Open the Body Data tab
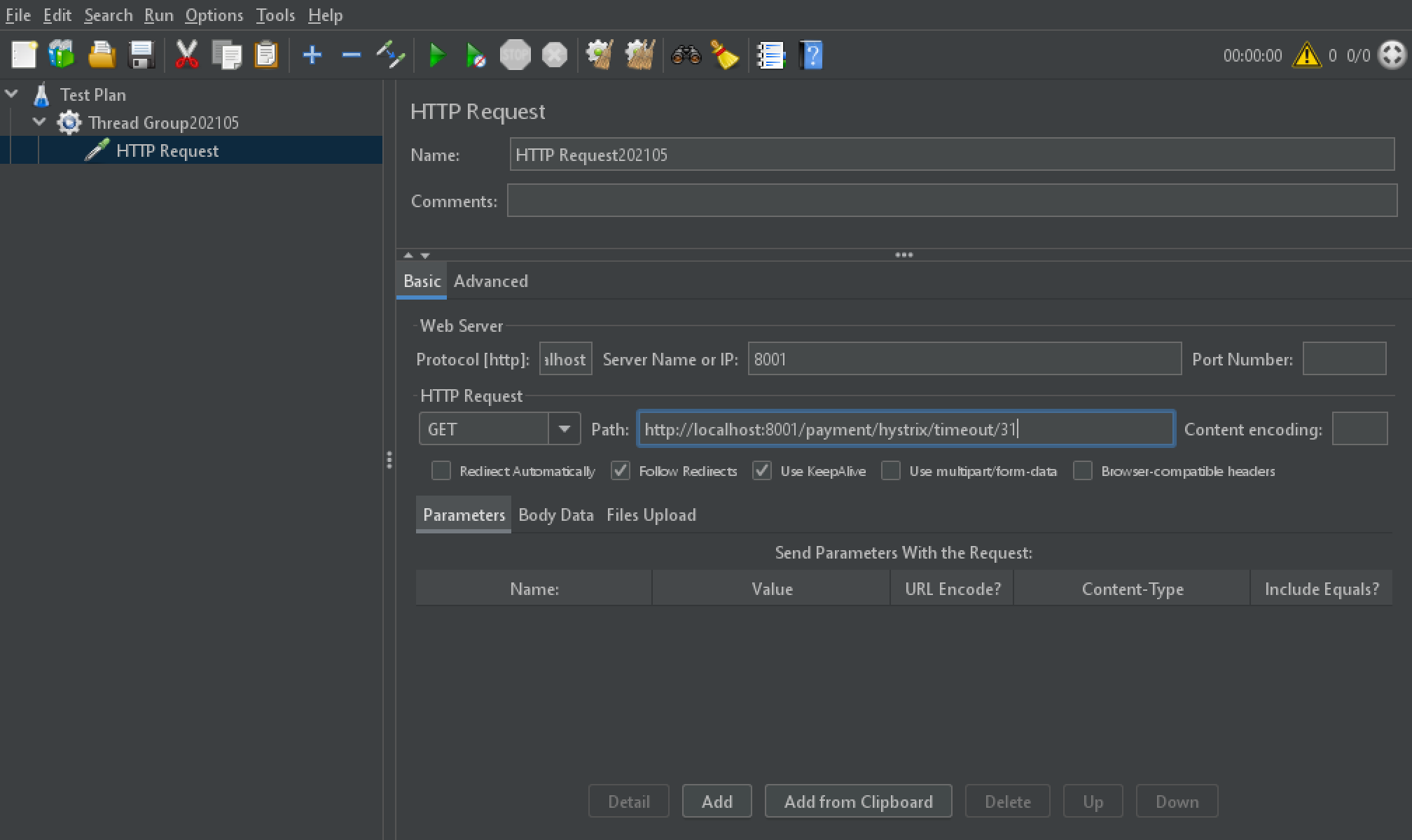The image size is (1412, 840). click(555, 515)
